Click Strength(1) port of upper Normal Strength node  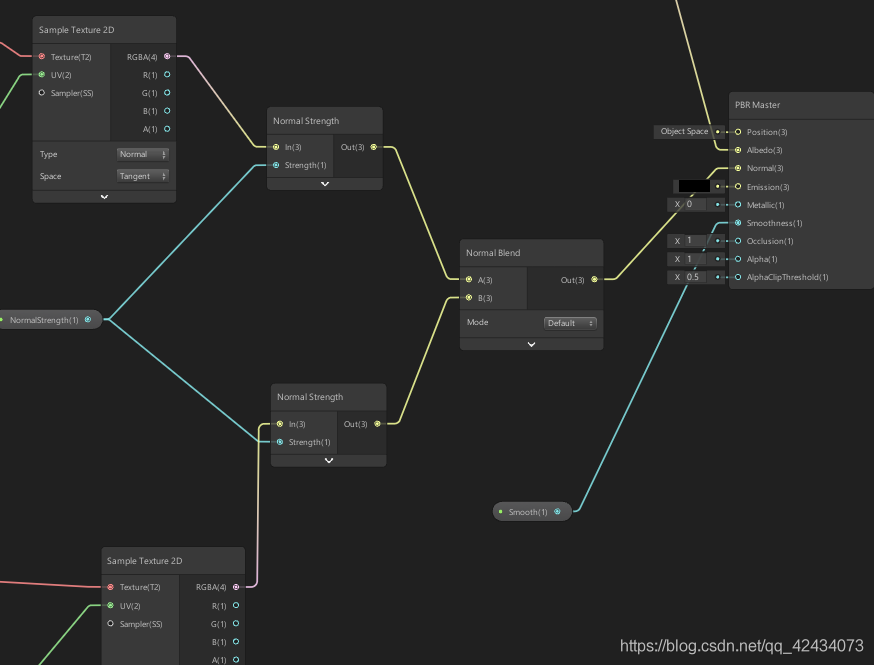point(276,165)
